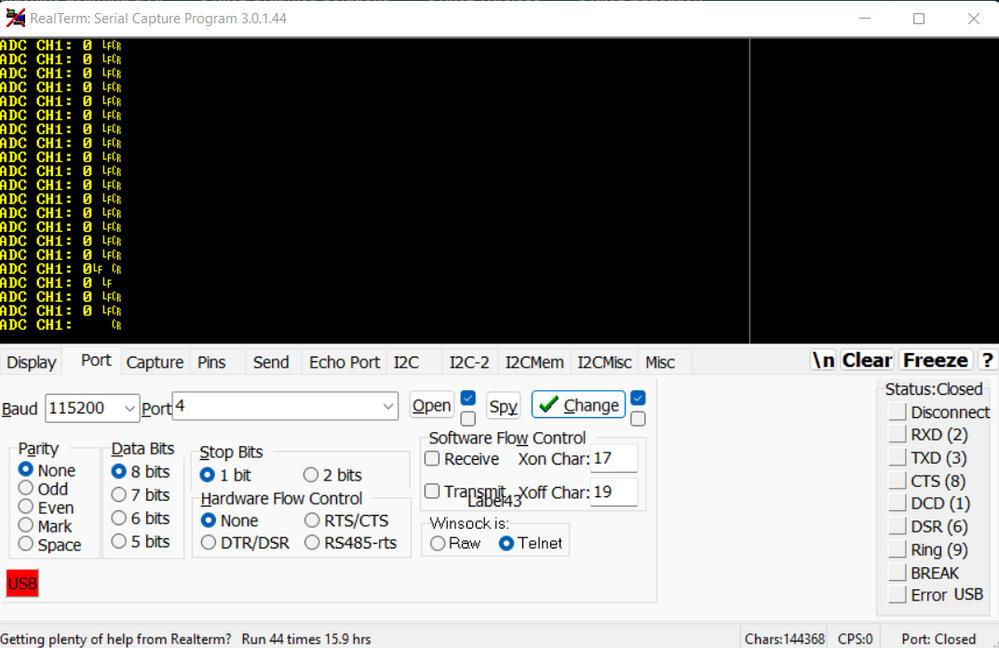Open the serial port with Open button
The height and width of the screenshot is (648, 999).
tap(431, 406)
